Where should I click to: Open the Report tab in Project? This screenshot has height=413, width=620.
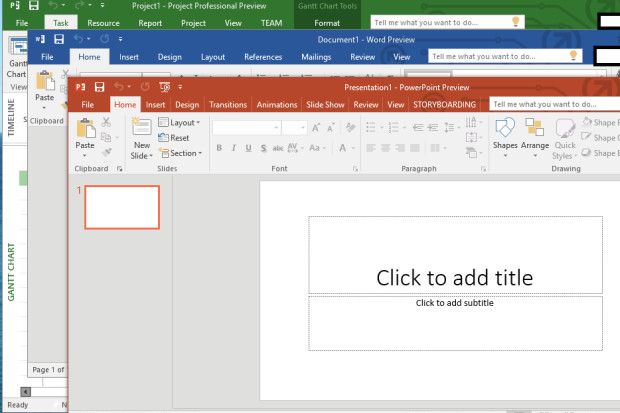pos(150,23)
